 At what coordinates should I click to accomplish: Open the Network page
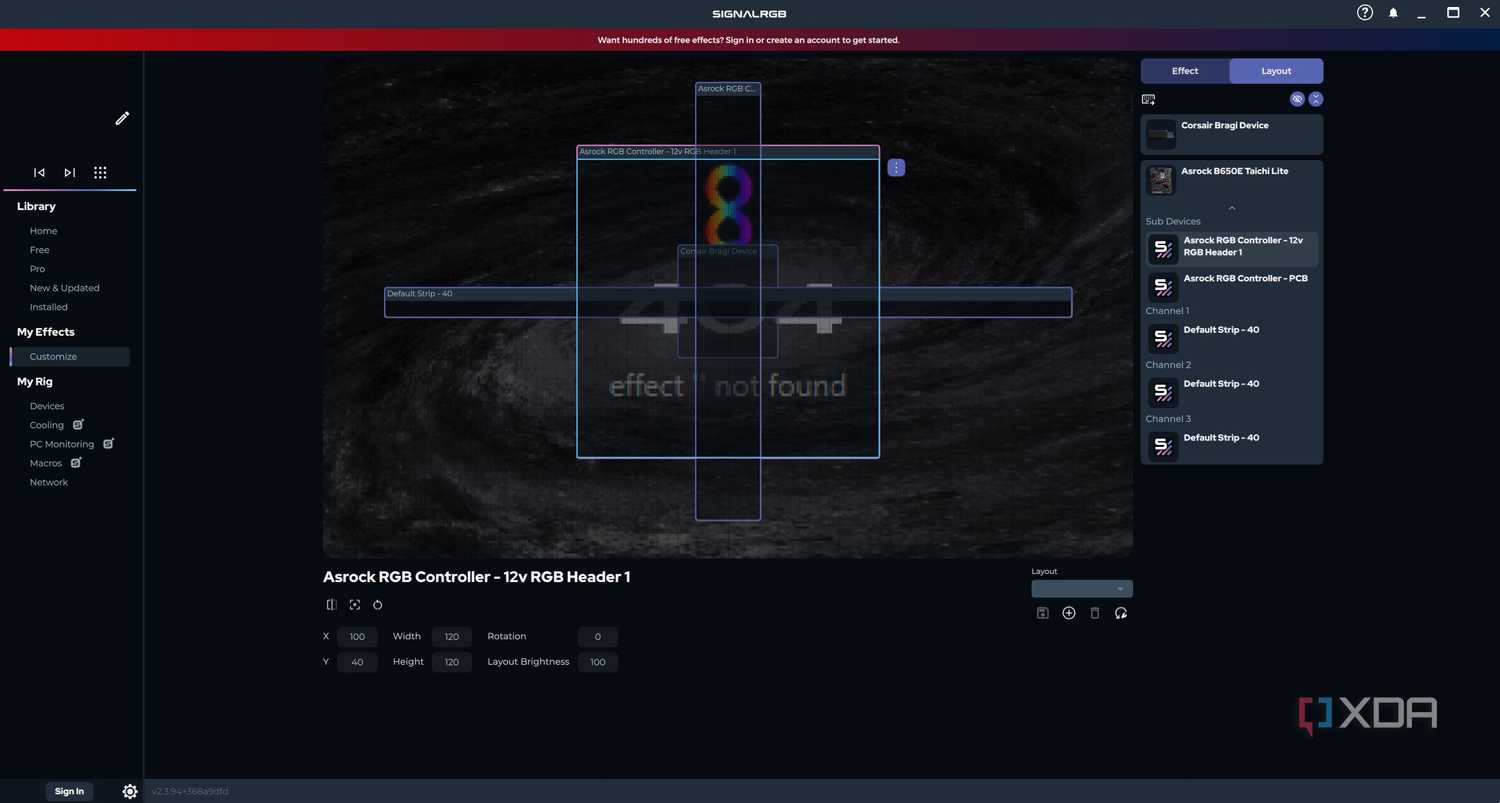(49, 482)
